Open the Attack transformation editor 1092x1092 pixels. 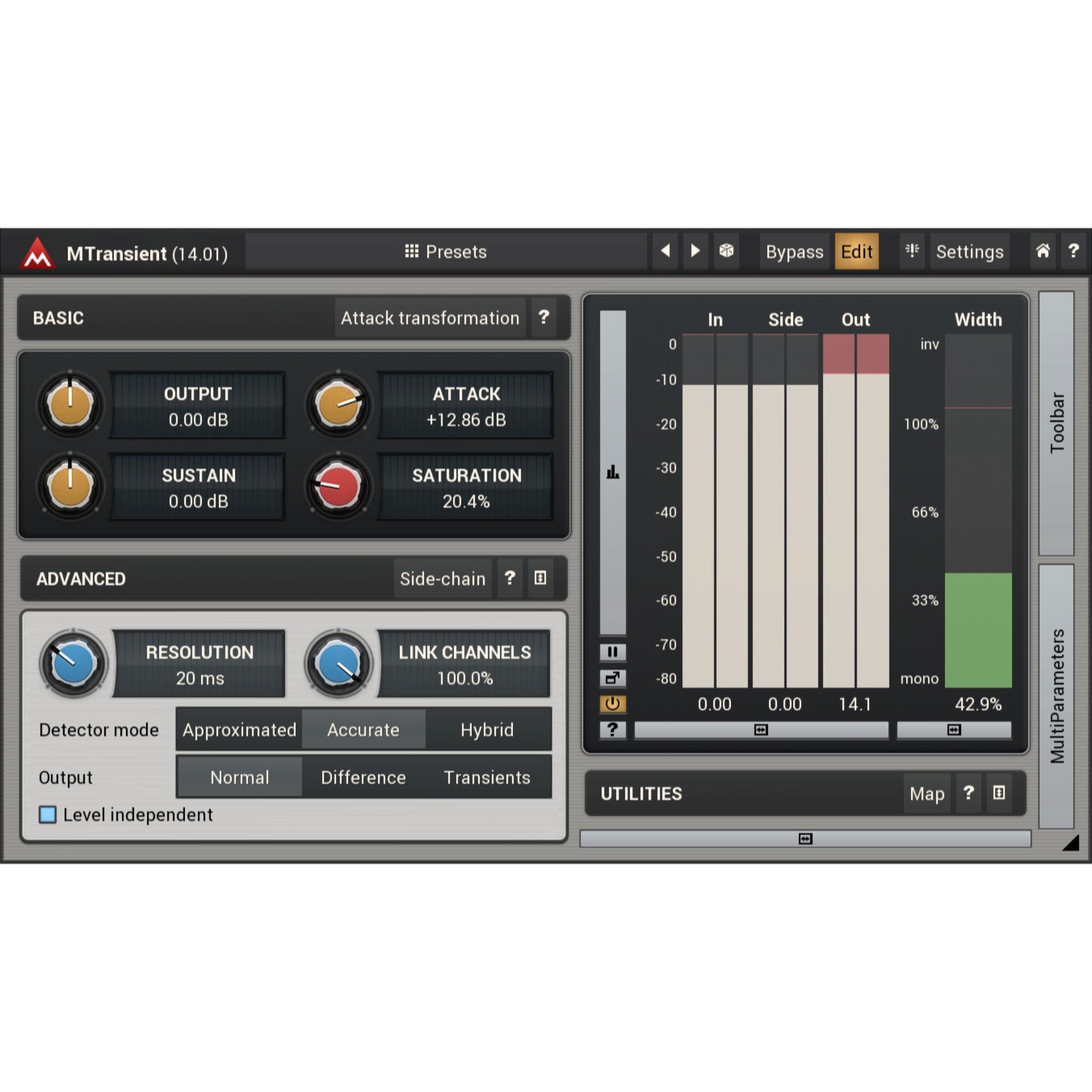(x=430, y=318)
